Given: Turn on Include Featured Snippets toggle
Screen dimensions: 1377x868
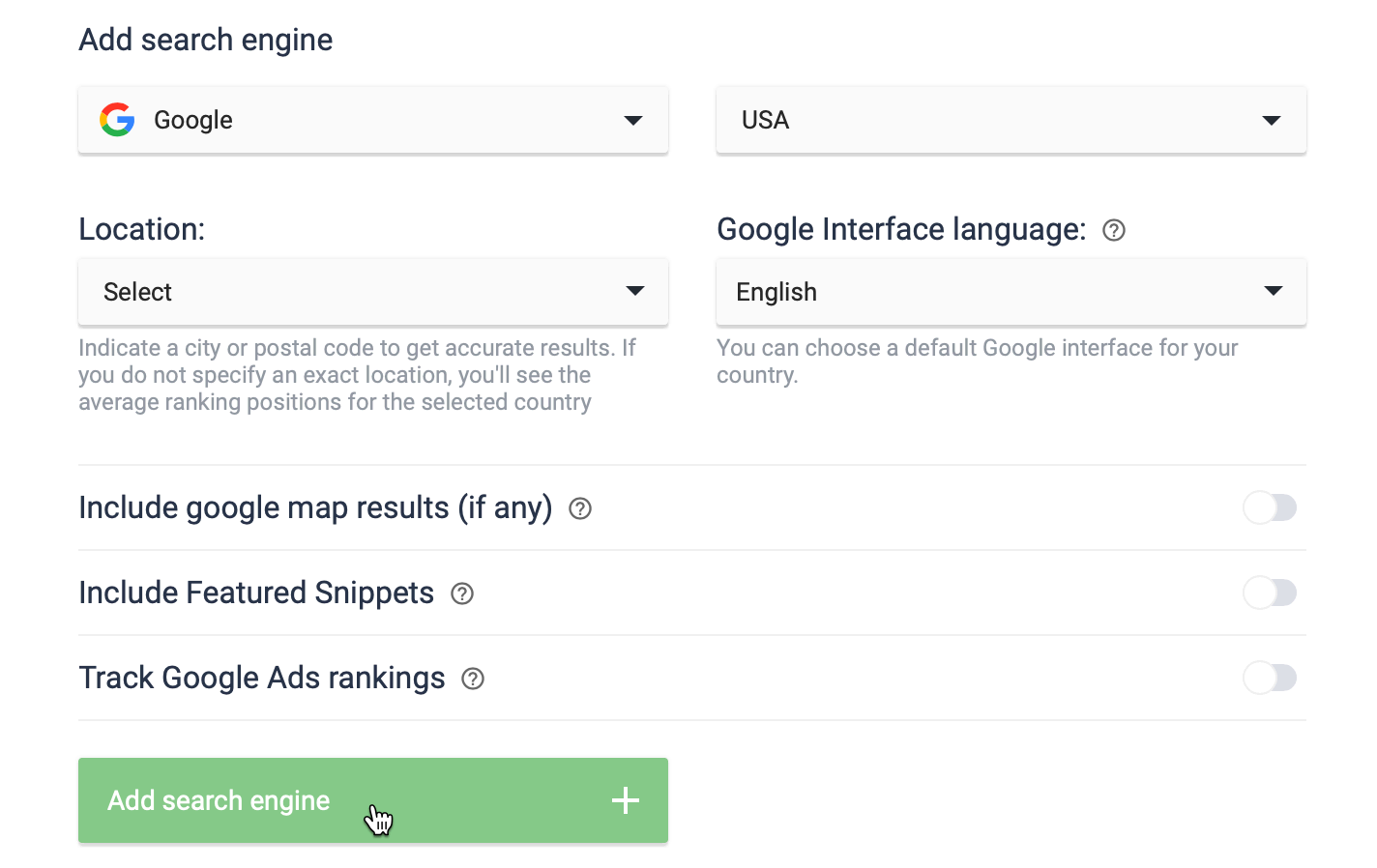Looking at the screenshot, I should pyautogui.click(x=1270, y=593).
